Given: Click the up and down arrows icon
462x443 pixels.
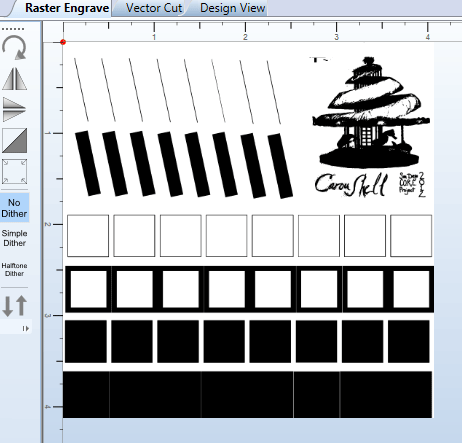Looking at the screenshot, I should pyautogui.click(x=15, y=306).
